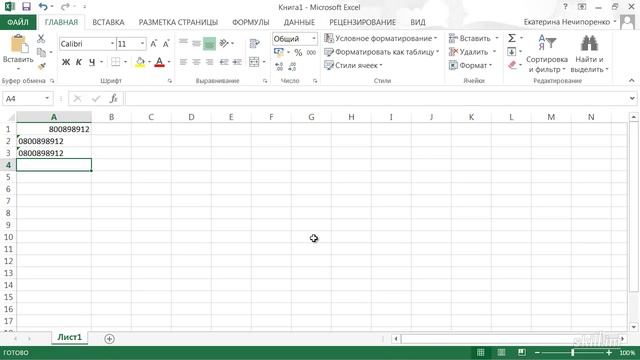
Task: Toggle bold Ж formatting
Action: [66, 62]
